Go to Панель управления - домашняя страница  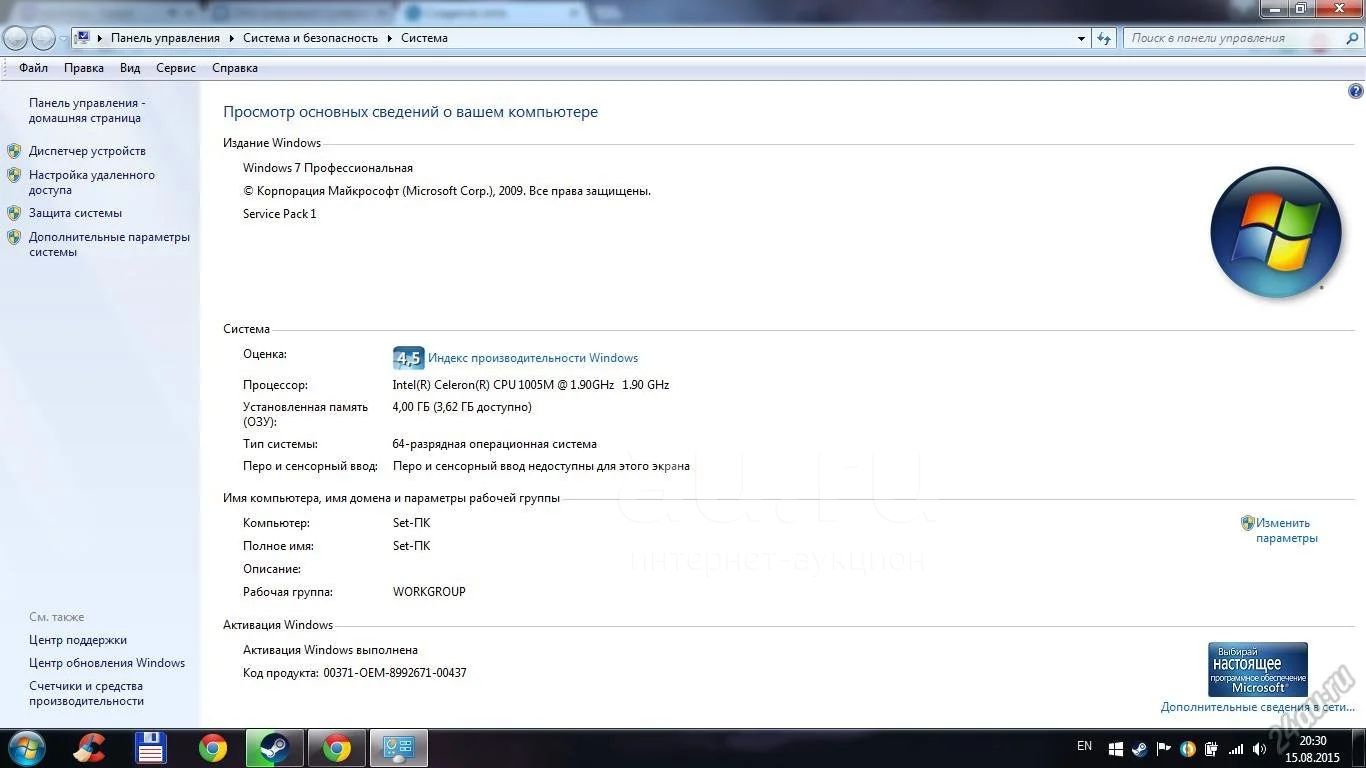(87, 110)
